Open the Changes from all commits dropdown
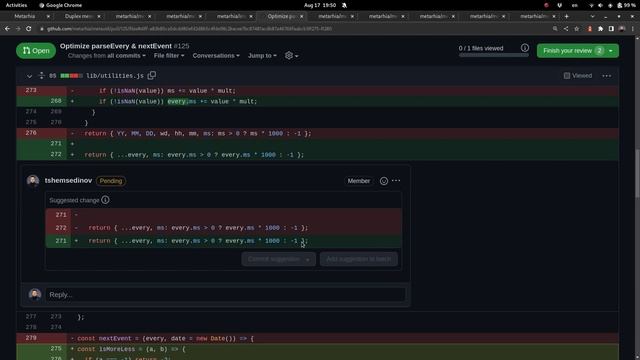Screen dimensions: 640x360 tap(107, 56)
